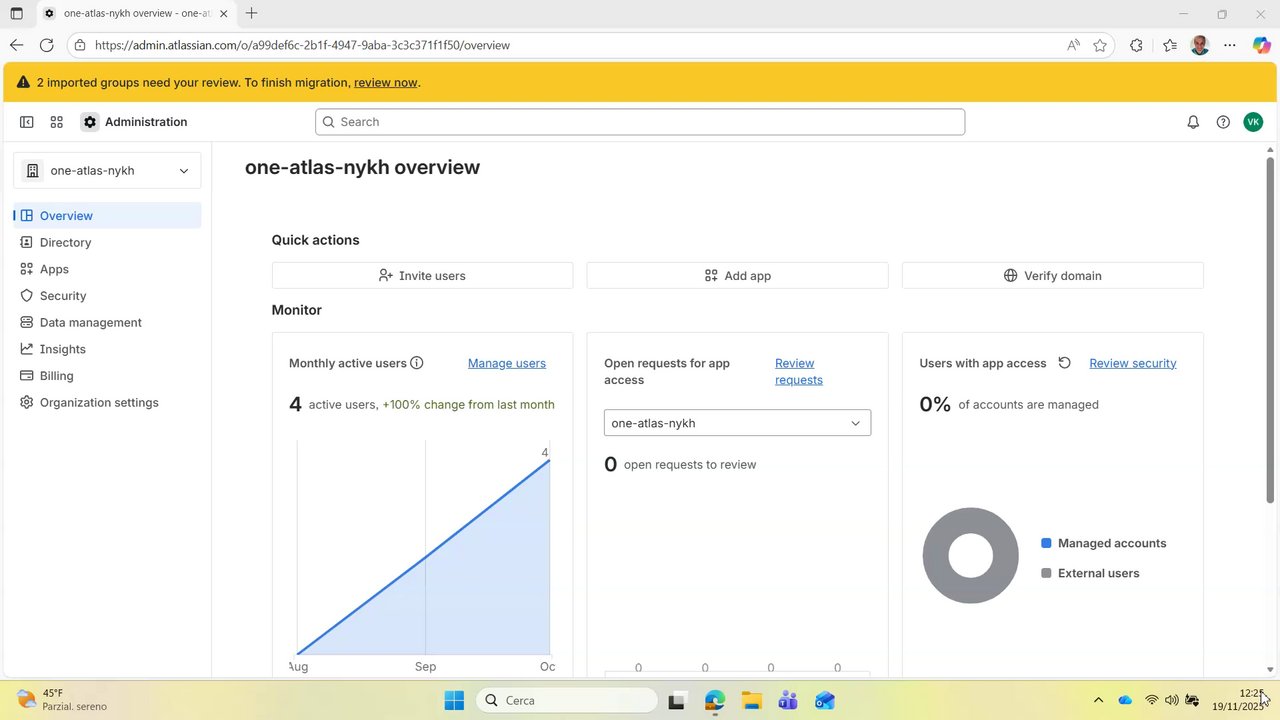The image size is (1280, 720).
Task: Open the notifications bell
Action: click(x=1193, y=122)
